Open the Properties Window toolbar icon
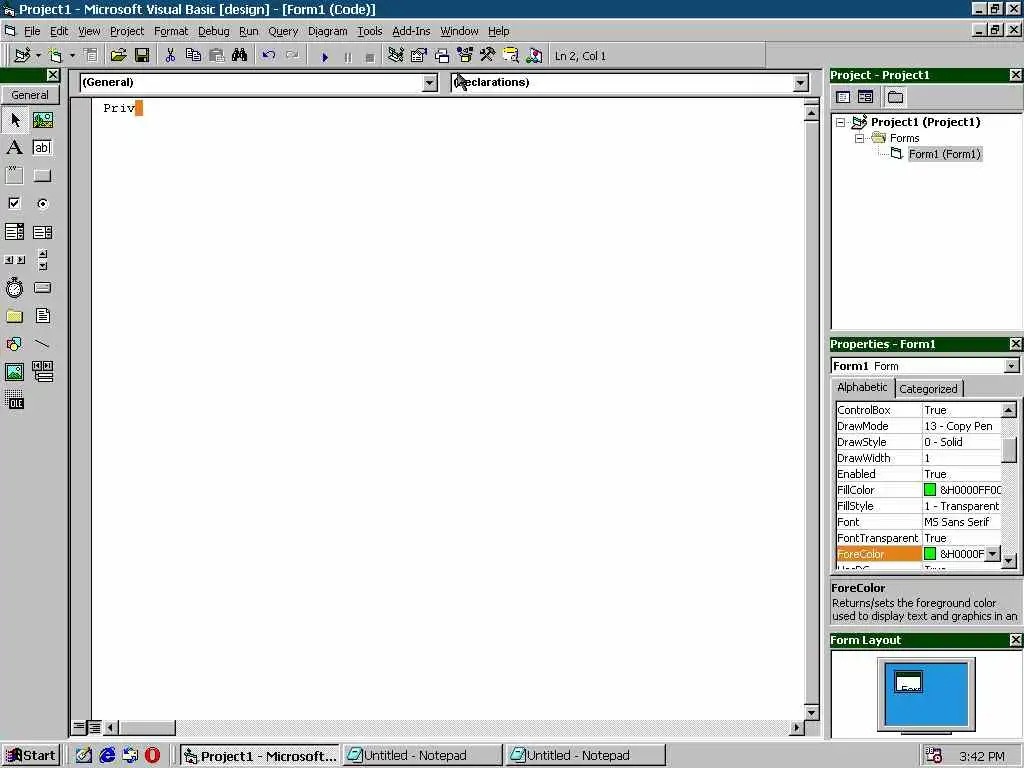The image size is (1024, 768). tap(419, 56)
